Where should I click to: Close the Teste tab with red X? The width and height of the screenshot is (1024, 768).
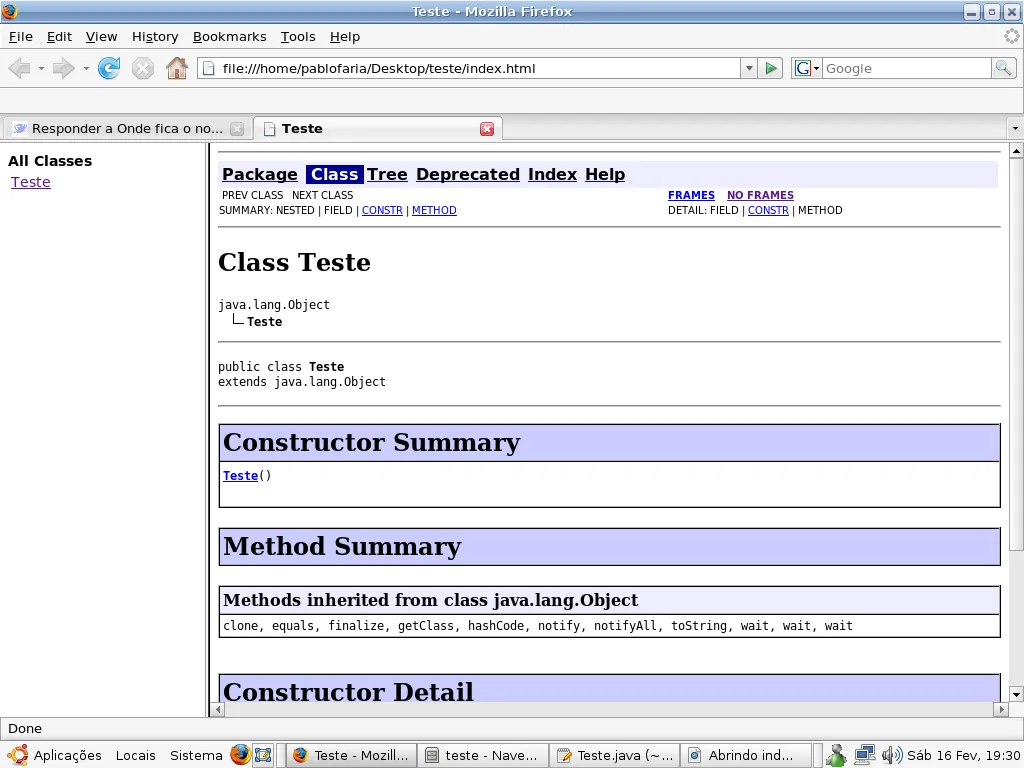487,129
